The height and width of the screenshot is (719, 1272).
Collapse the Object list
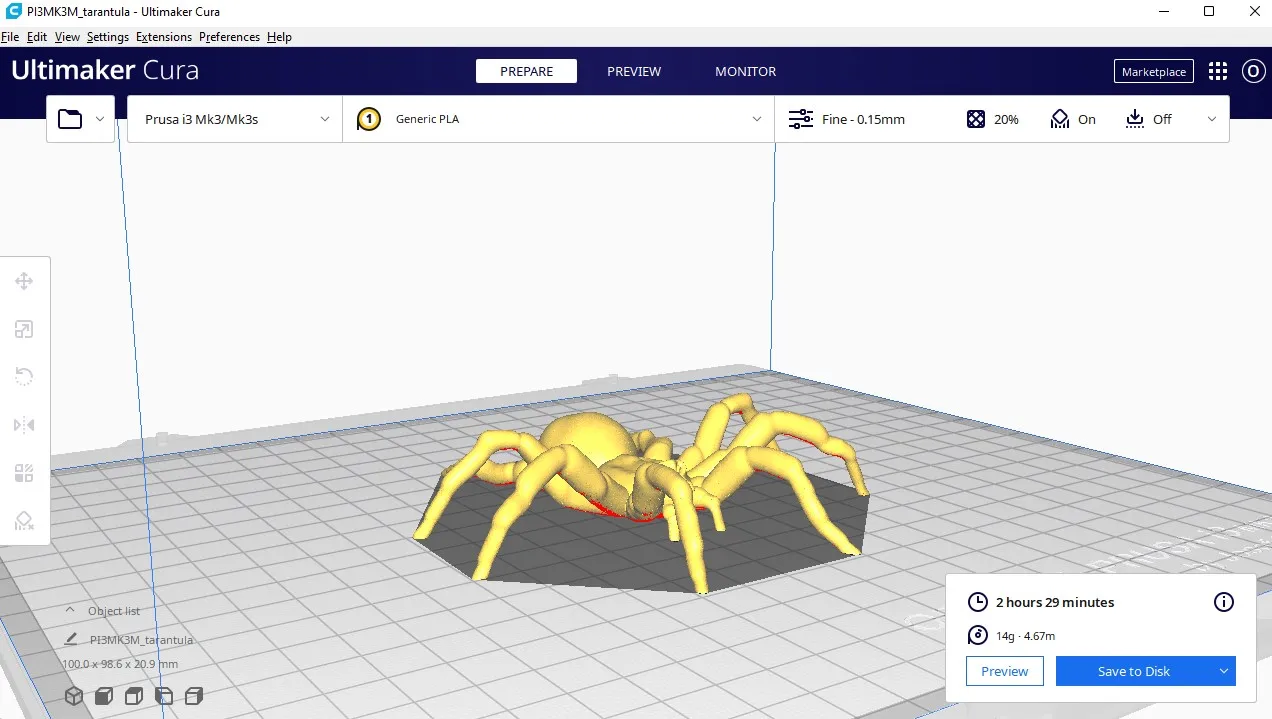[70, 610]
